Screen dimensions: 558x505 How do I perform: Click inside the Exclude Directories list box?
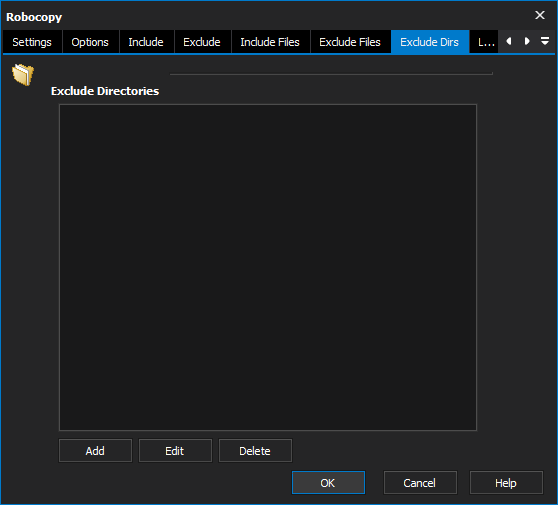coord(268,267)
